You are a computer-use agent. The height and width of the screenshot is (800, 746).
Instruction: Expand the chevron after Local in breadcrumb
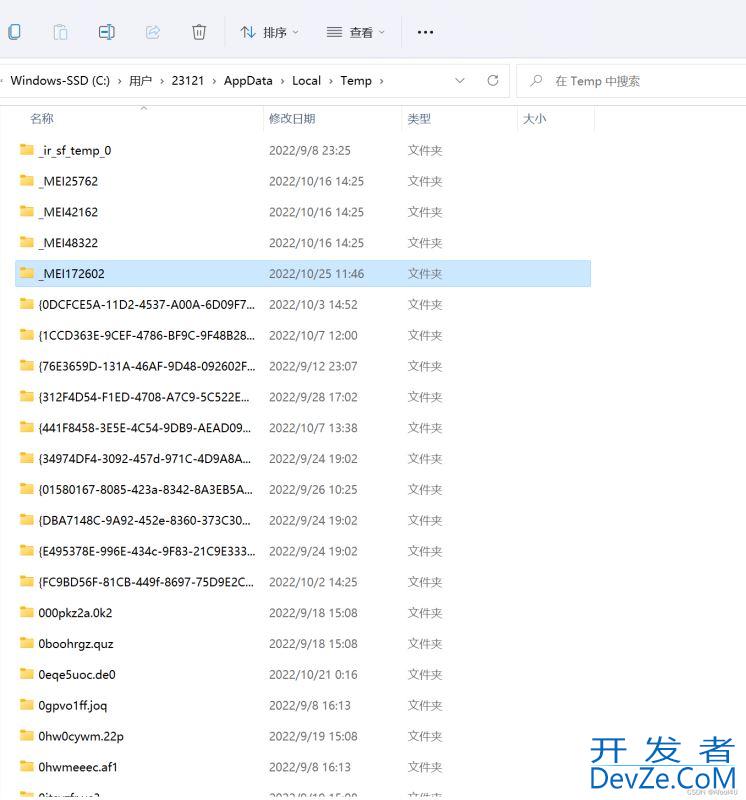(x=331, y=81)
